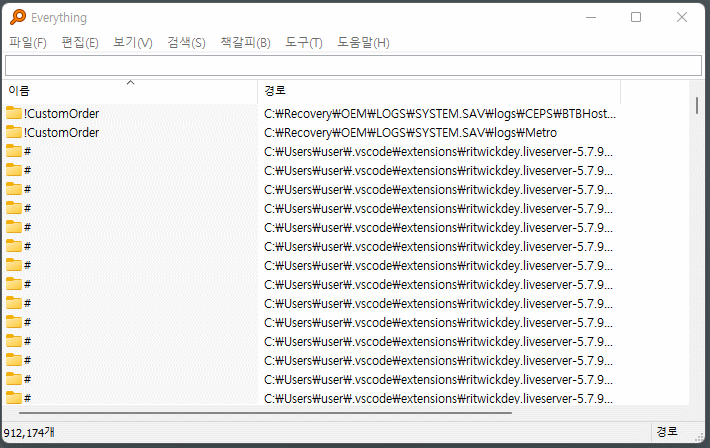Click the 경로 indicator in the status bar

(667, 432)
